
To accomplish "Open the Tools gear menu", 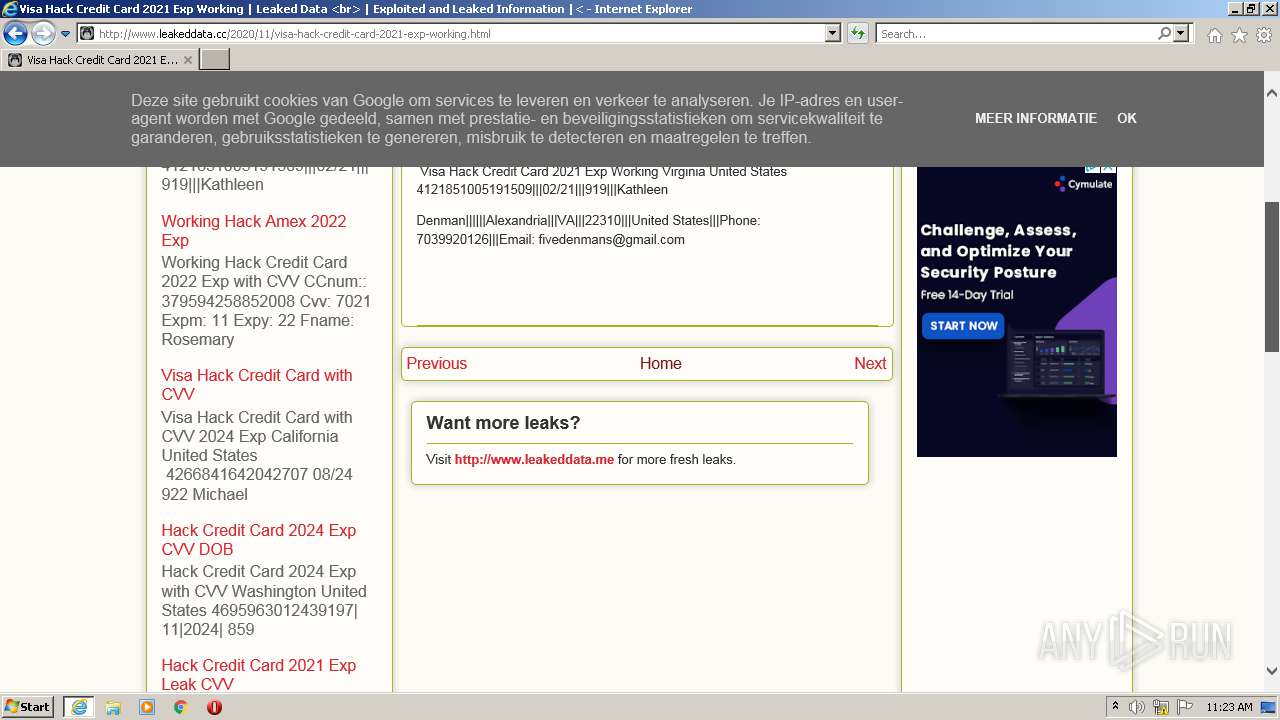I will [x=1264, y=35].
